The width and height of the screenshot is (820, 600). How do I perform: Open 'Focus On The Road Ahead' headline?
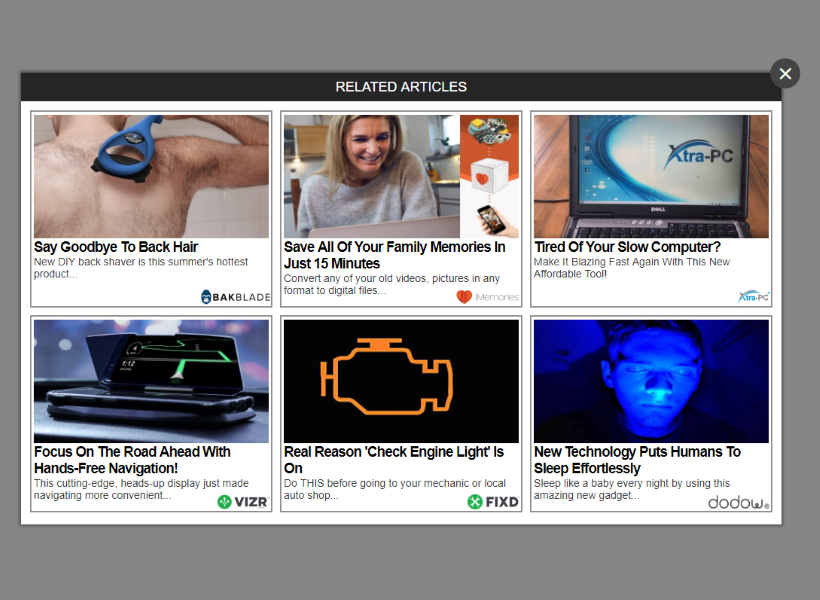point(132,460)
